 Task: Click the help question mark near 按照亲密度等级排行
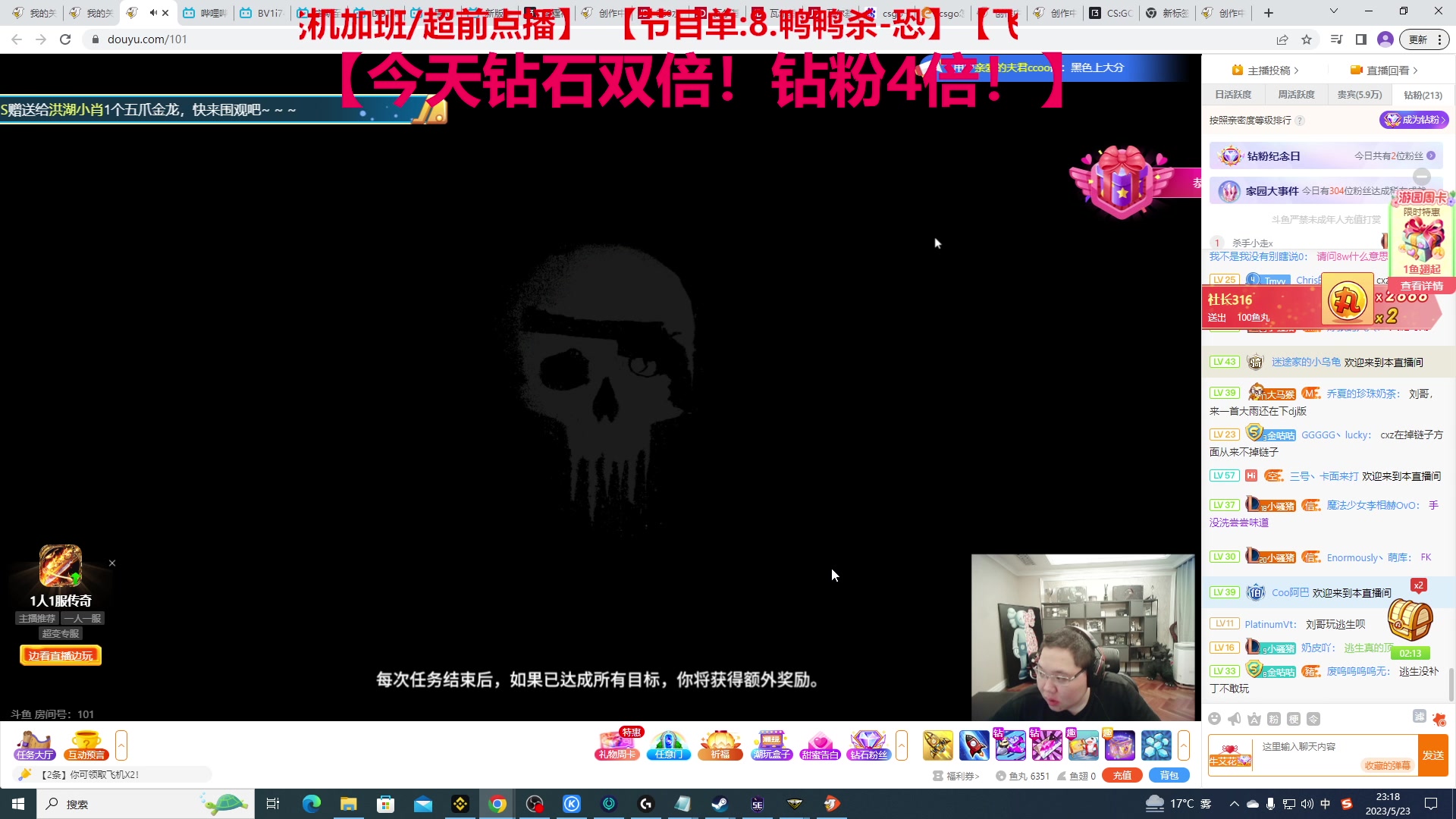(x=1300, y=121)
